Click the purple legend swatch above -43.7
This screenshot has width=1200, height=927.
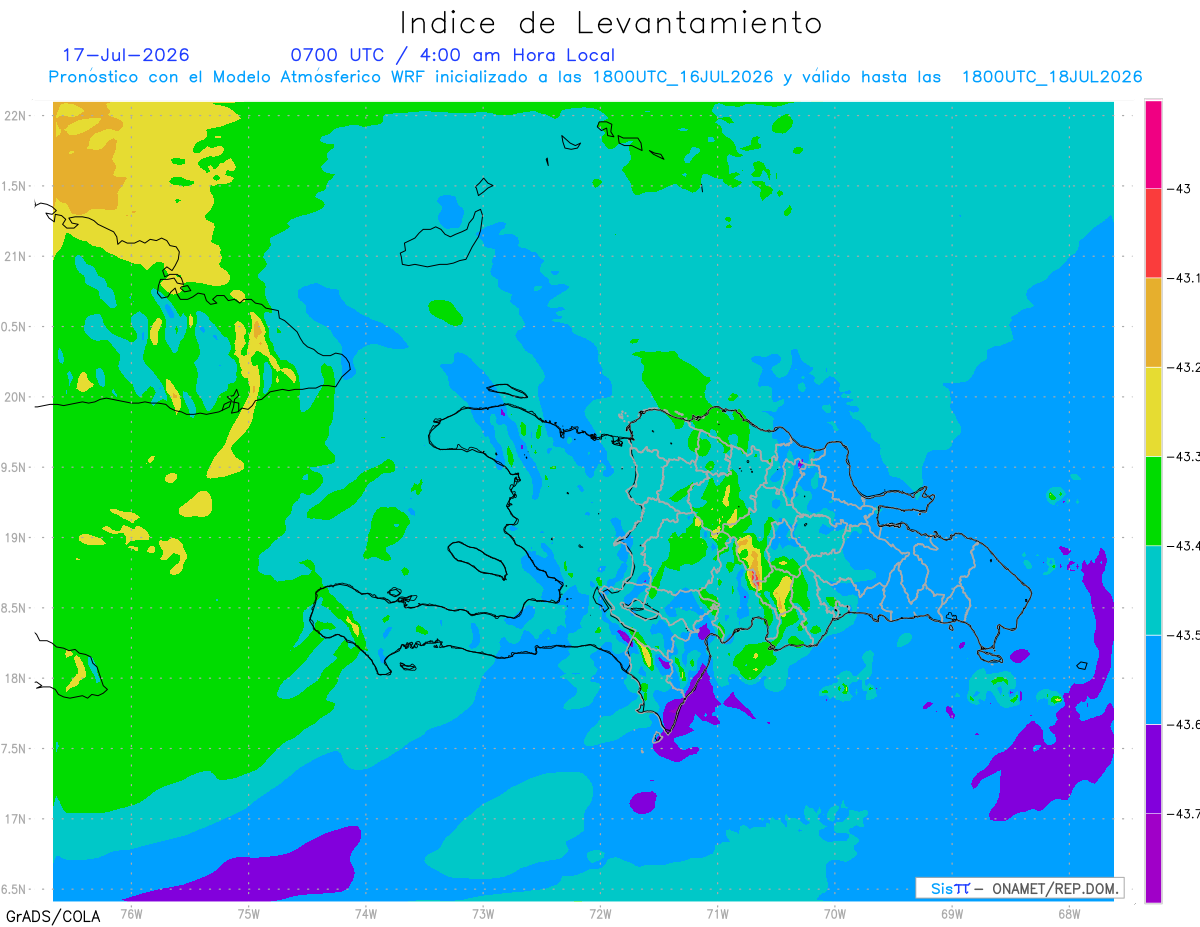coord(1153,768)
